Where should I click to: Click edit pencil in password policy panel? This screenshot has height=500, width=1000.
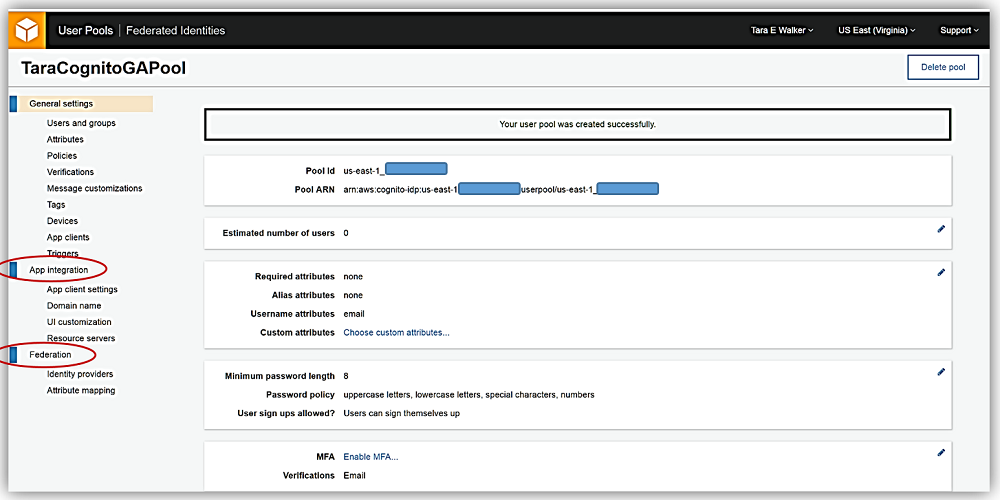[x=940, y=372]
